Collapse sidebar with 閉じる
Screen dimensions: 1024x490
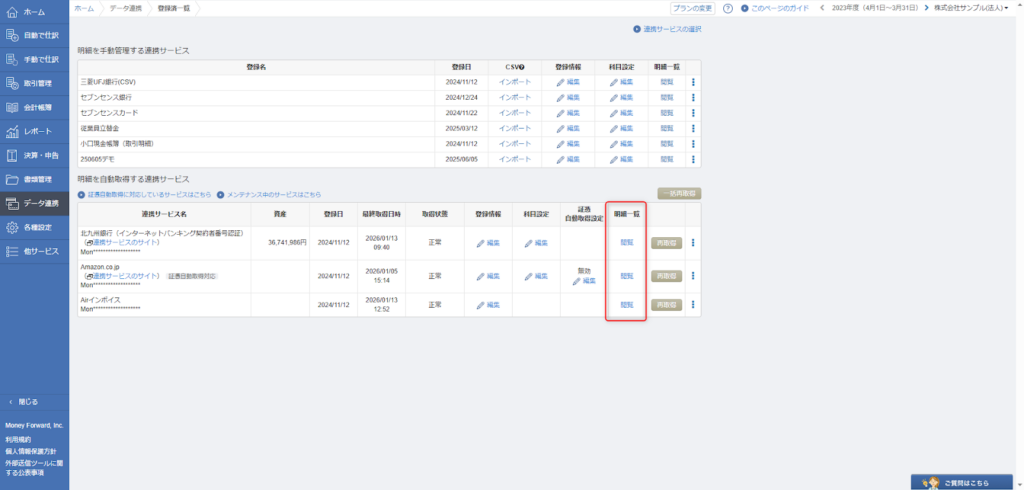(x=23, y=401)
